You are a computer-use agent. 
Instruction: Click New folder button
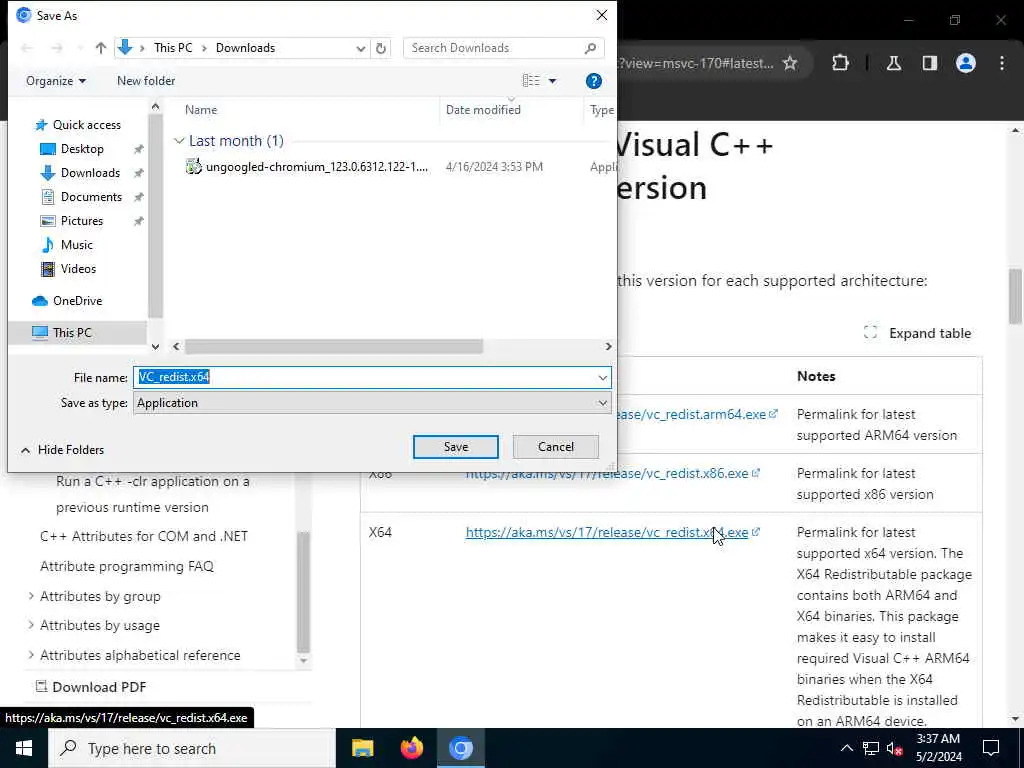coord(146,81)
